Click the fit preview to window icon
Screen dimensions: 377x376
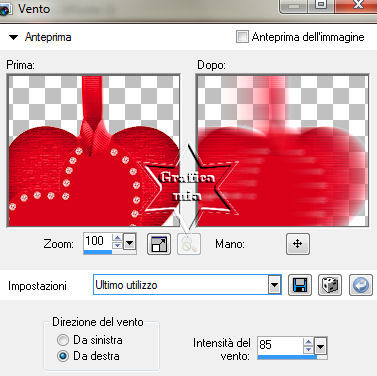(159, 244)
